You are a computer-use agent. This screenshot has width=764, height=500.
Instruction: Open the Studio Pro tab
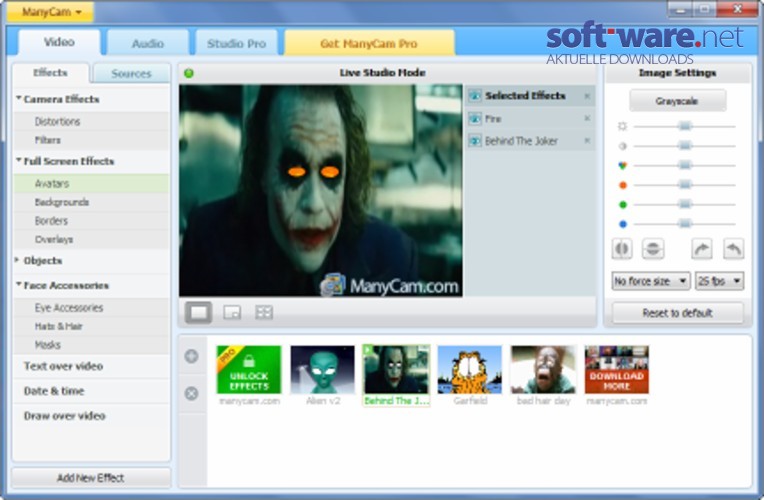236,43
